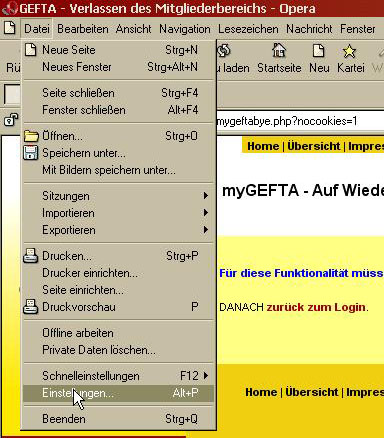The image size is (384, 438).
Task: Open the Bearbeiten menu
Action: (83, 29)
